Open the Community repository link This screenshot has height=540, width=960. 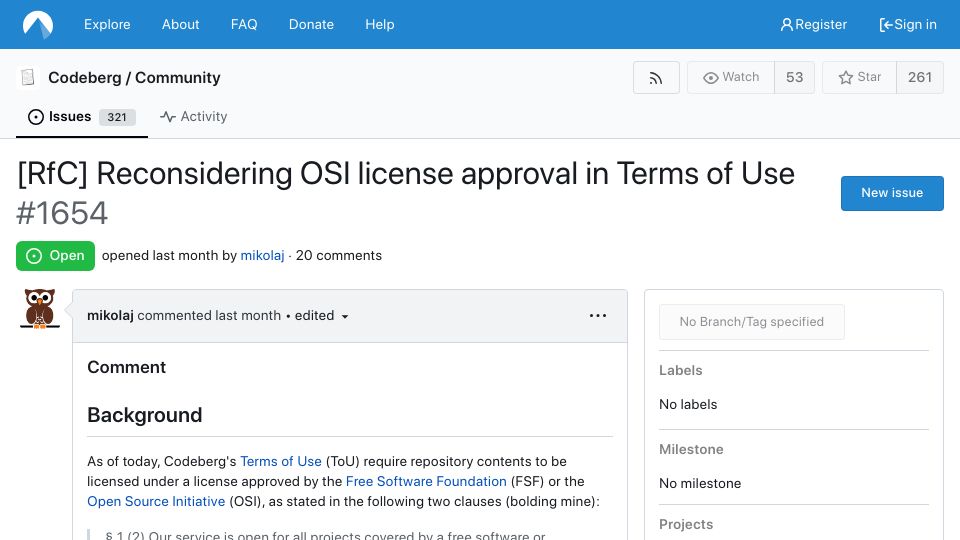[x=178, y=78]
